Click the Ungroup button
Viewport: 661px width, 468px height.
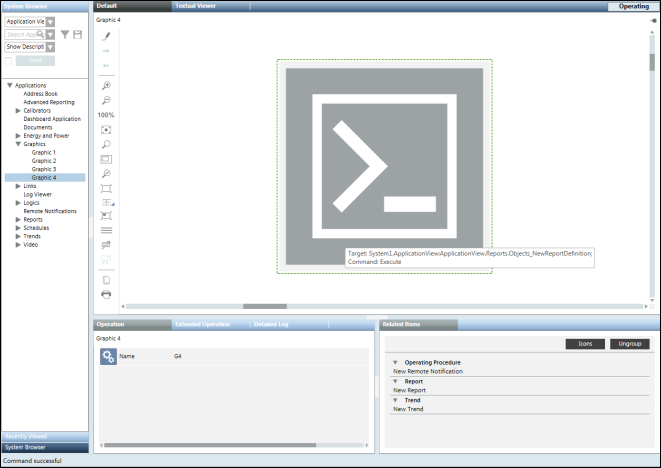pyautogui.click(x=630, y=344)
